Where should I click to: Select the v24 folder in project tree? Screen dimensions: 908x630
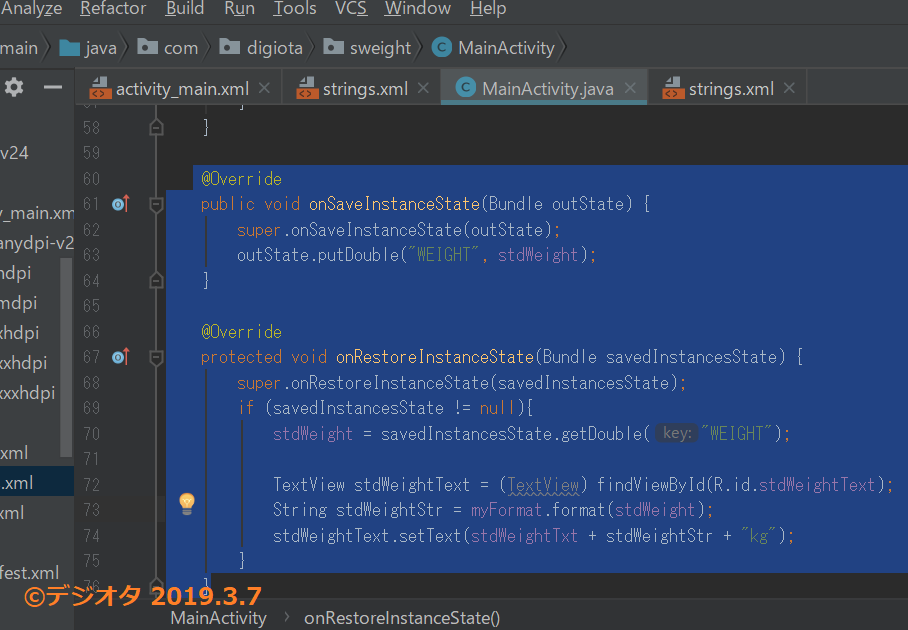(14, 153)
